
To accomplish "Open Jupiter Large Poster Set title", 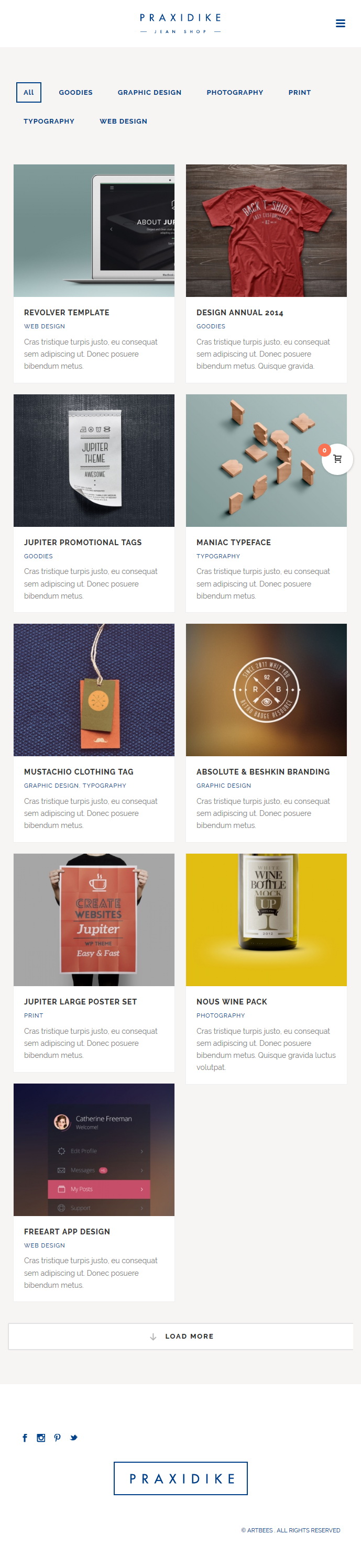I will tap(80, 1001).
